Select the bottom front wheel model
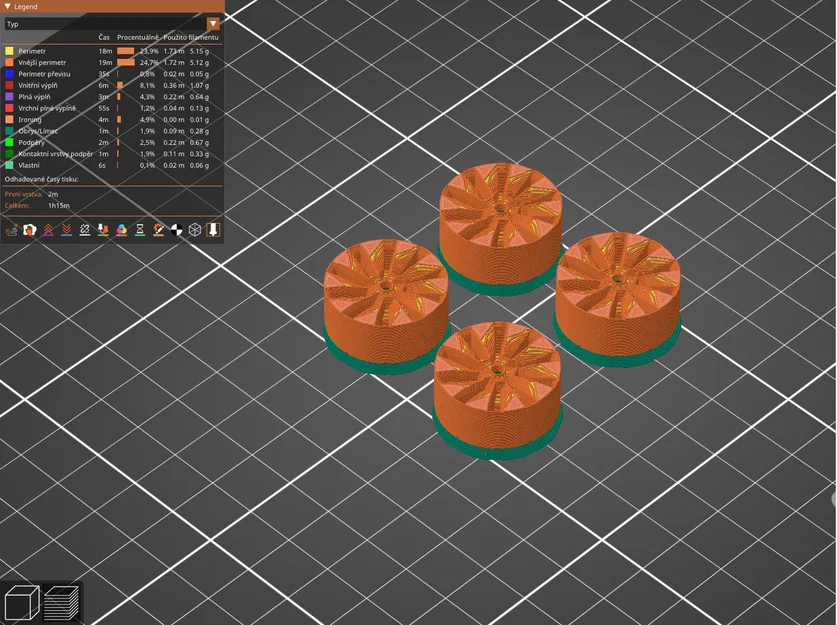 click(x=498, y=390)
